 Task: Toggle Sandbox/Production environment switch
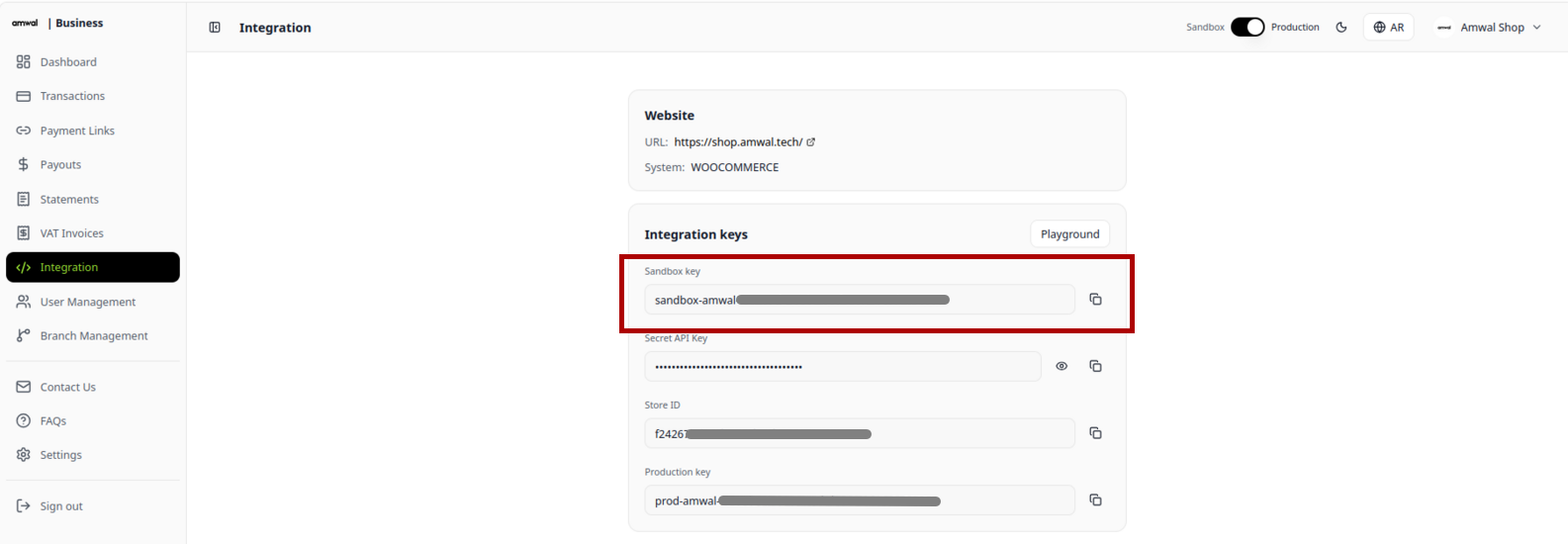click(1247, 28)
